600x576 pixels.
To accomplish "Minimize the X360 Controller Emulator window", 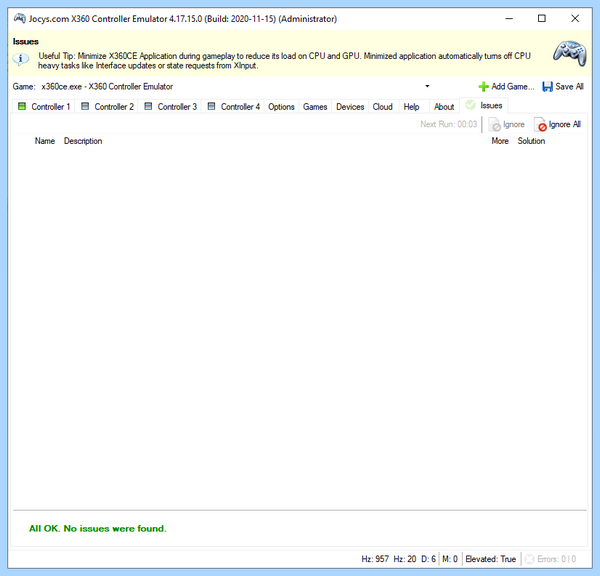I will (x=509, y=18).
